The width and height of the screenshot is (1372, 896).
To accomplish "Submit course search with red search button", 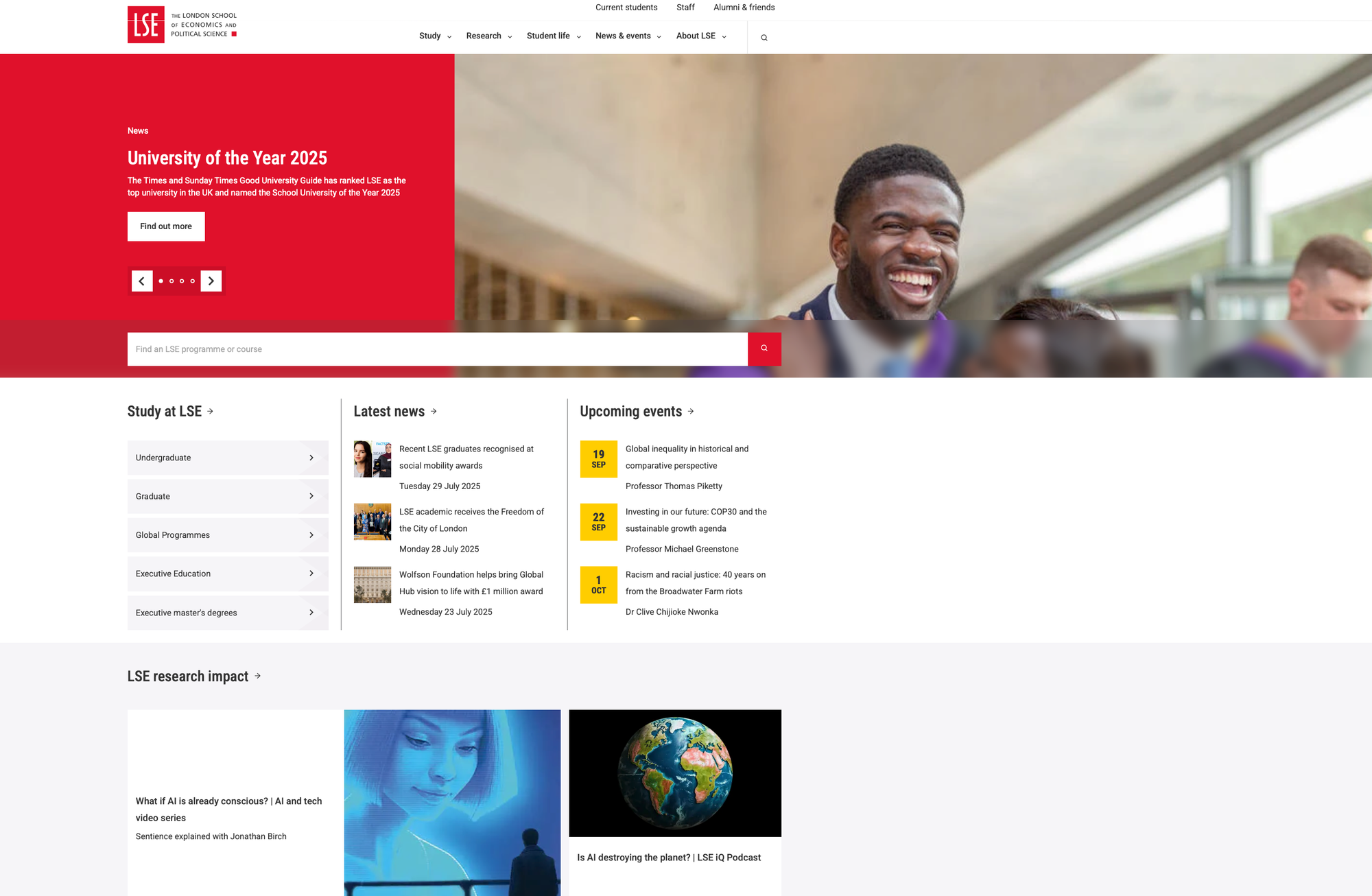I will point(763,349).
